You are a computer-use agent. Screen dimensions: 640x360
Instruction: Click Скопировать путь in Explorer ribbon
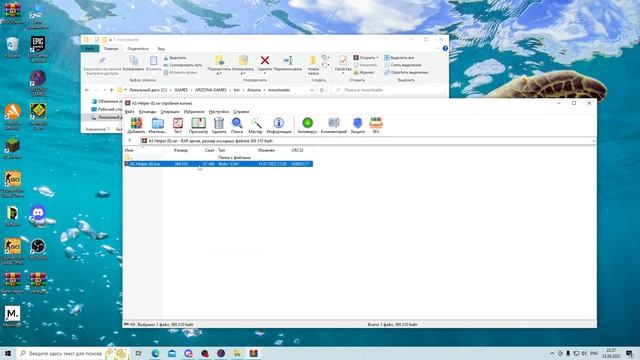182,65
